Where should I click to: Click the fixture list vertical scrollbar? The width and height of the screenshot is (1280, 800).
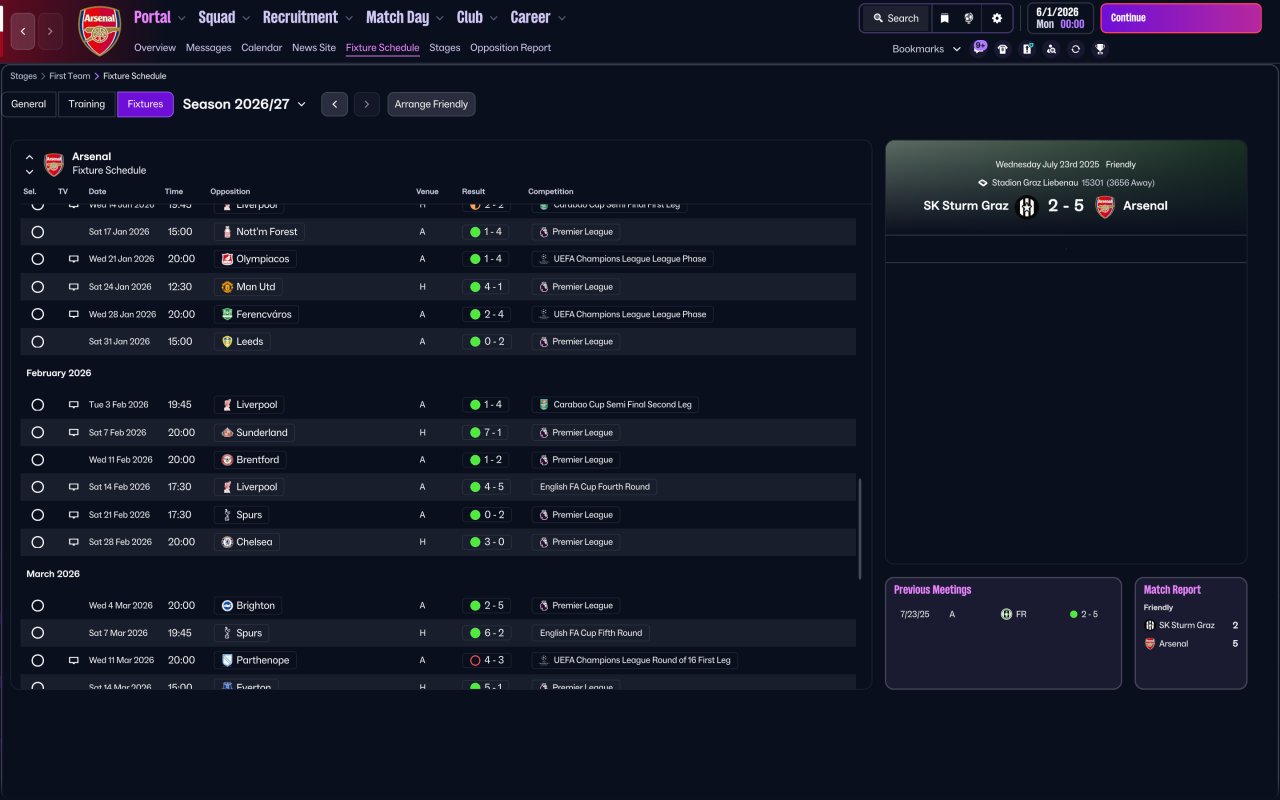[x=860, y=528]
